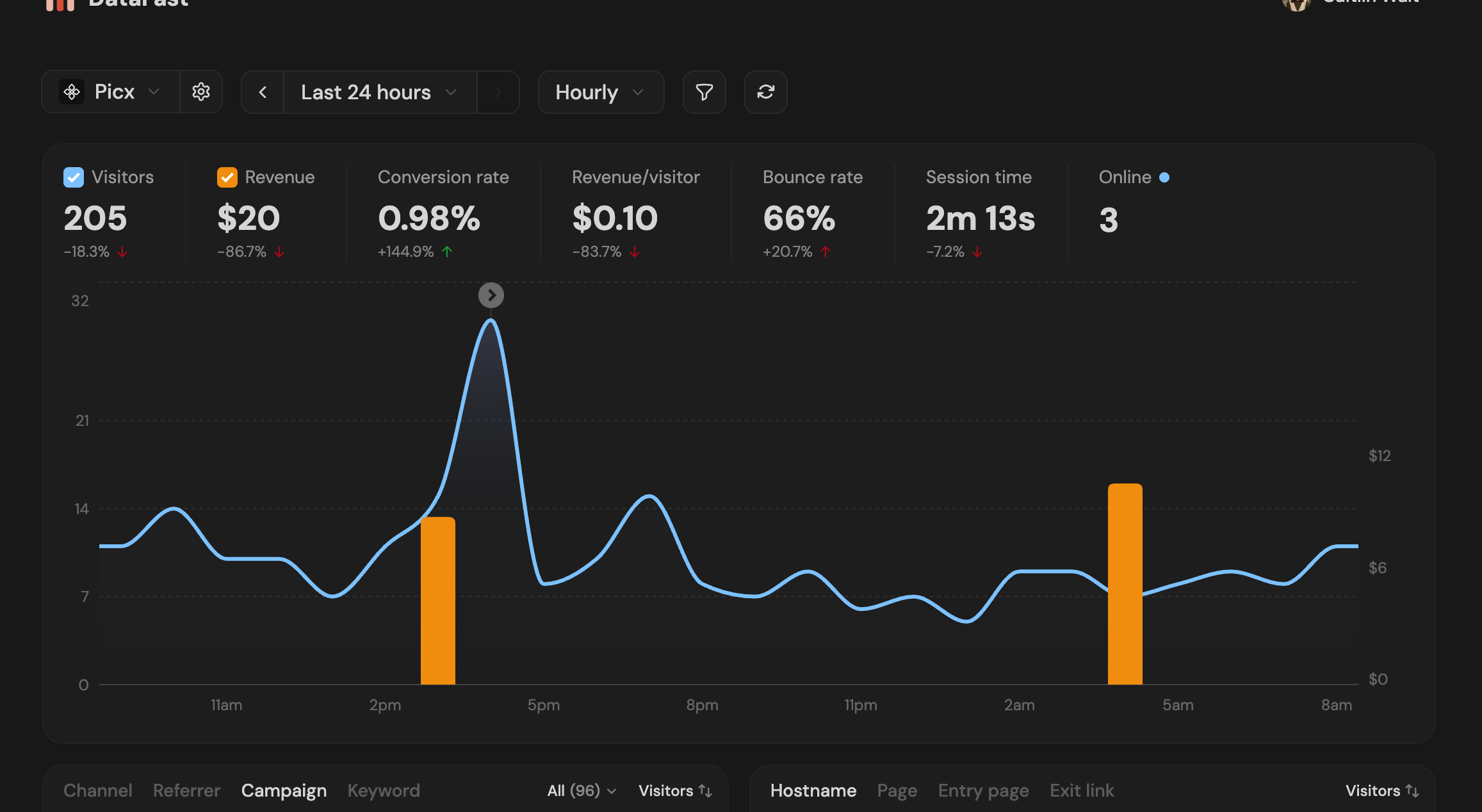The image size is (1482, 812).
Task: Refresh data with the reload icon
Action: point(765,92)
